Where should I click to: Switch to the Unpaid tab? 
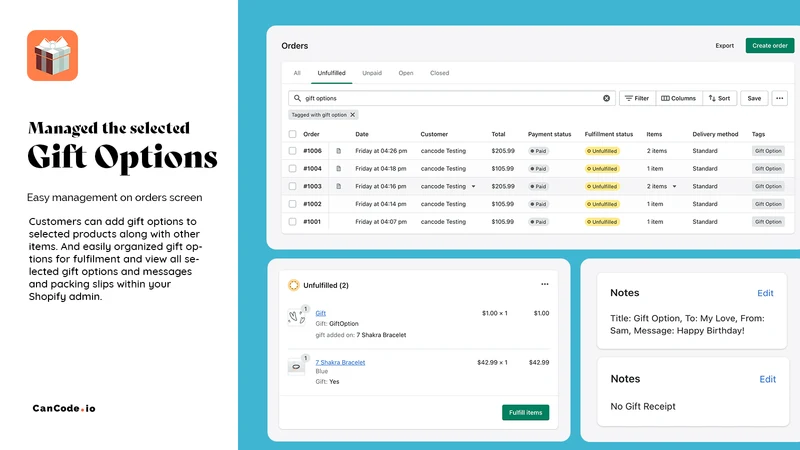(x=372, y=73)
